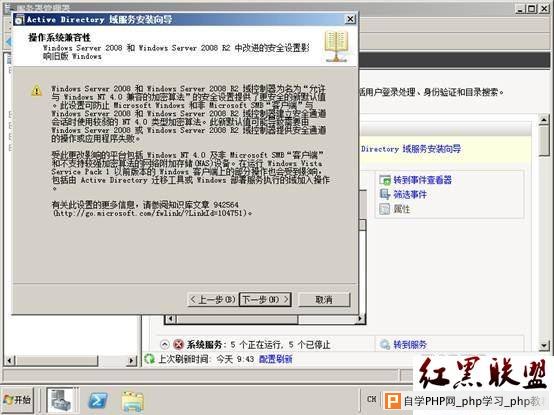The height and width of the screenshot is (415, 554).
Task: Click the Next step (下一步) button
Action: pyautogui.click(x=265, y=300)
